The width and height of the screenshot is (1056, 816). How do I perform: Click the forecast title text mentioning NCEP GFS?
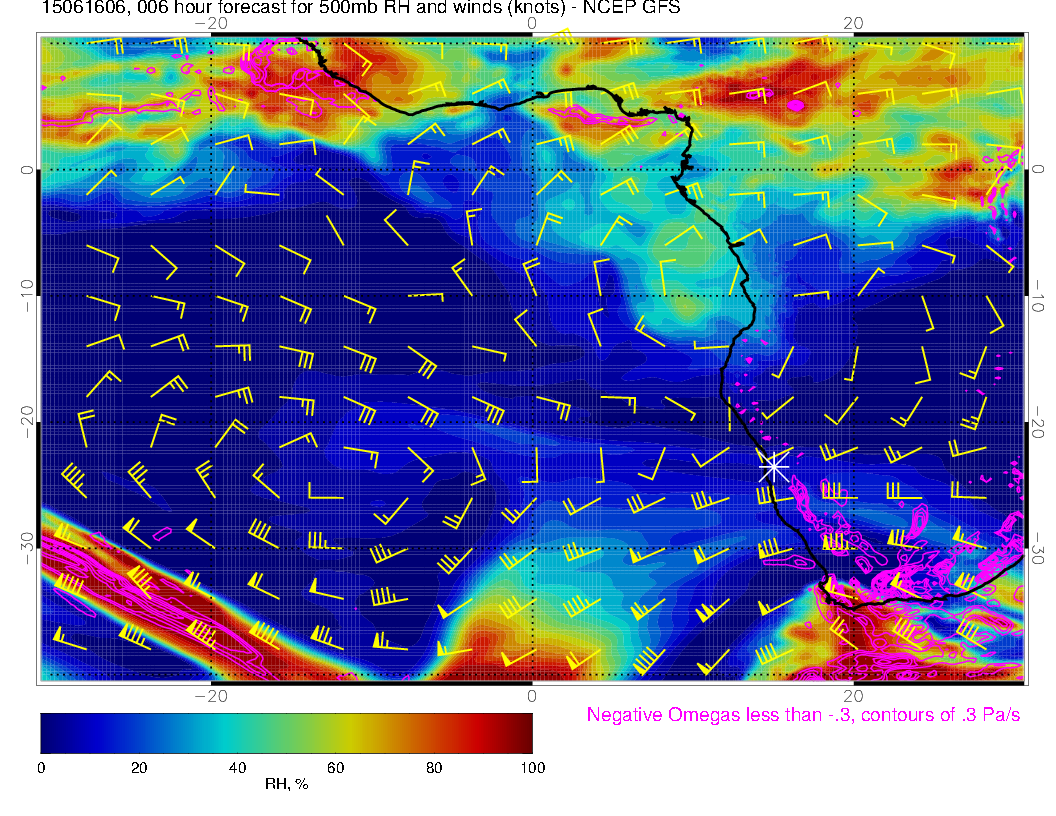pos(361,7)
